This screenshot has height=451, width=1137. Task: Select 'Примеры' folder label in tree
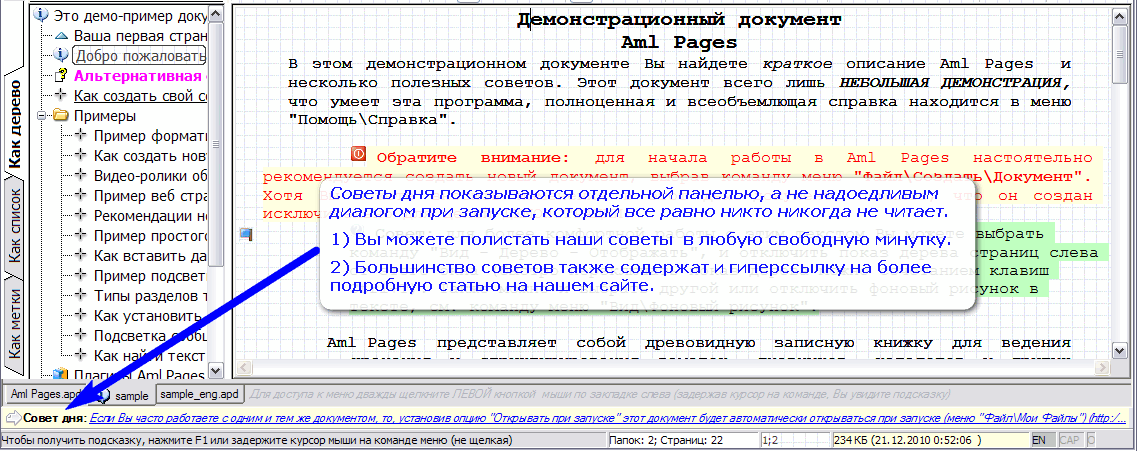[x=104, y=115]
